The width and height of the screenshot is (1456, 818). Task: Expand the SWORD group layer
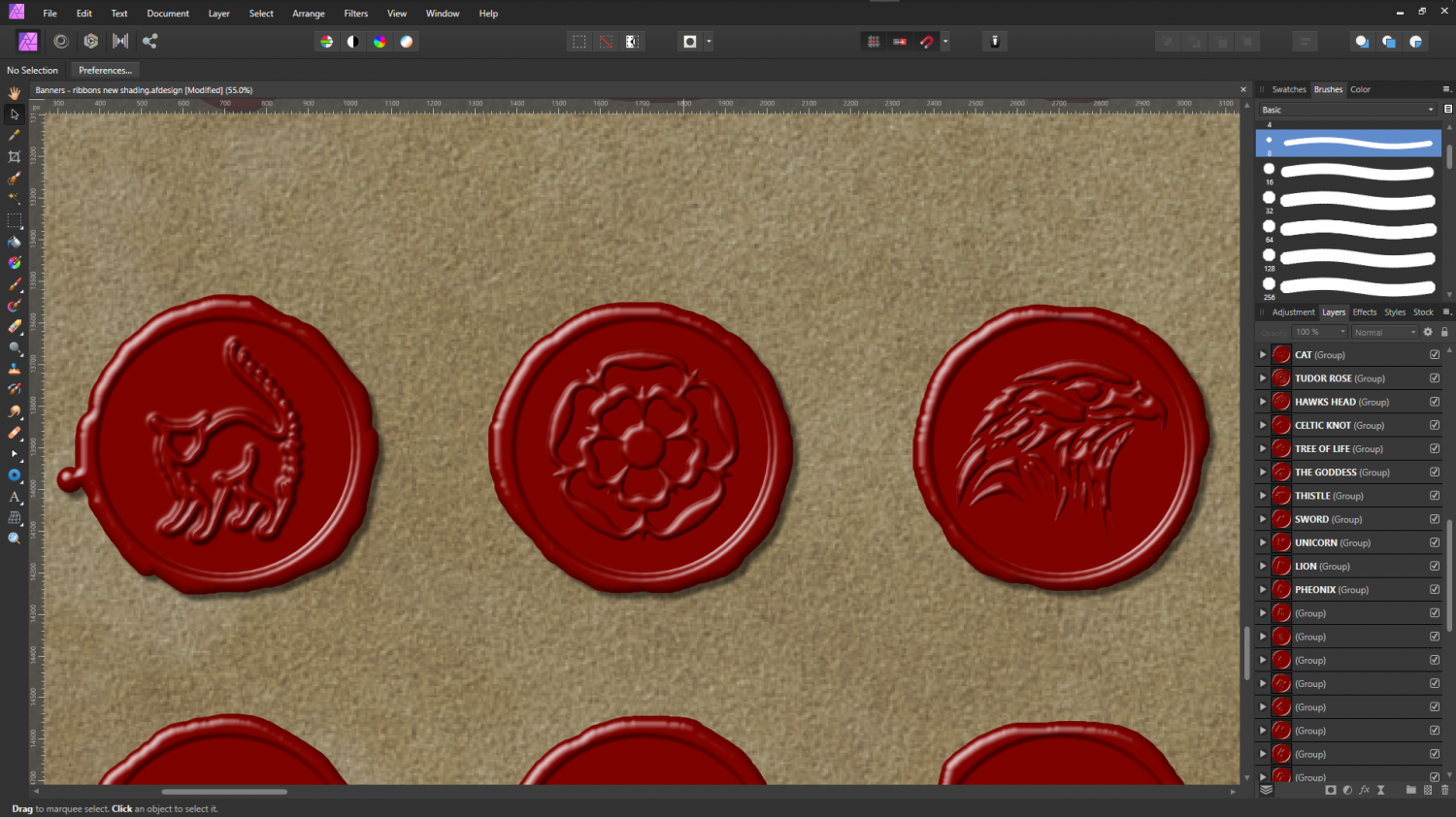coord(1263,519)
